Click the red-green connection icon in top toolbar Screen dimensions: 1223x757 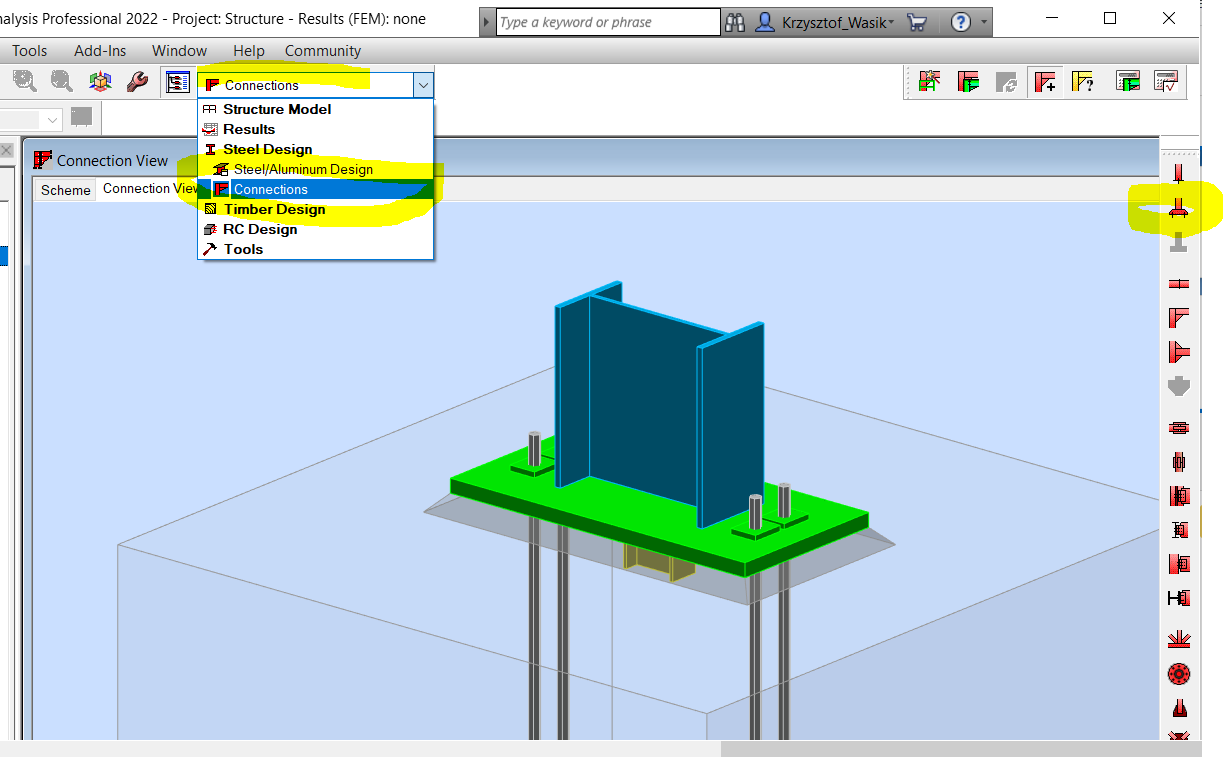point(968,82)
